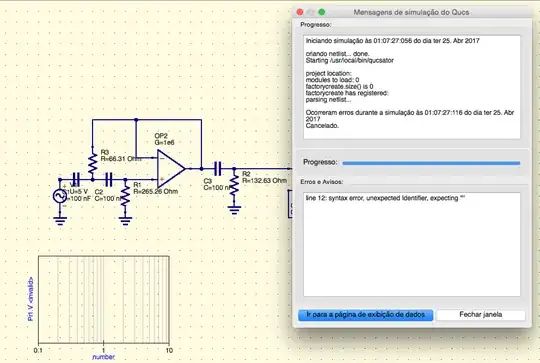Click the 'number' x-axis label of diagram
This screenshot has width=540, height=363.
(104, 357)
